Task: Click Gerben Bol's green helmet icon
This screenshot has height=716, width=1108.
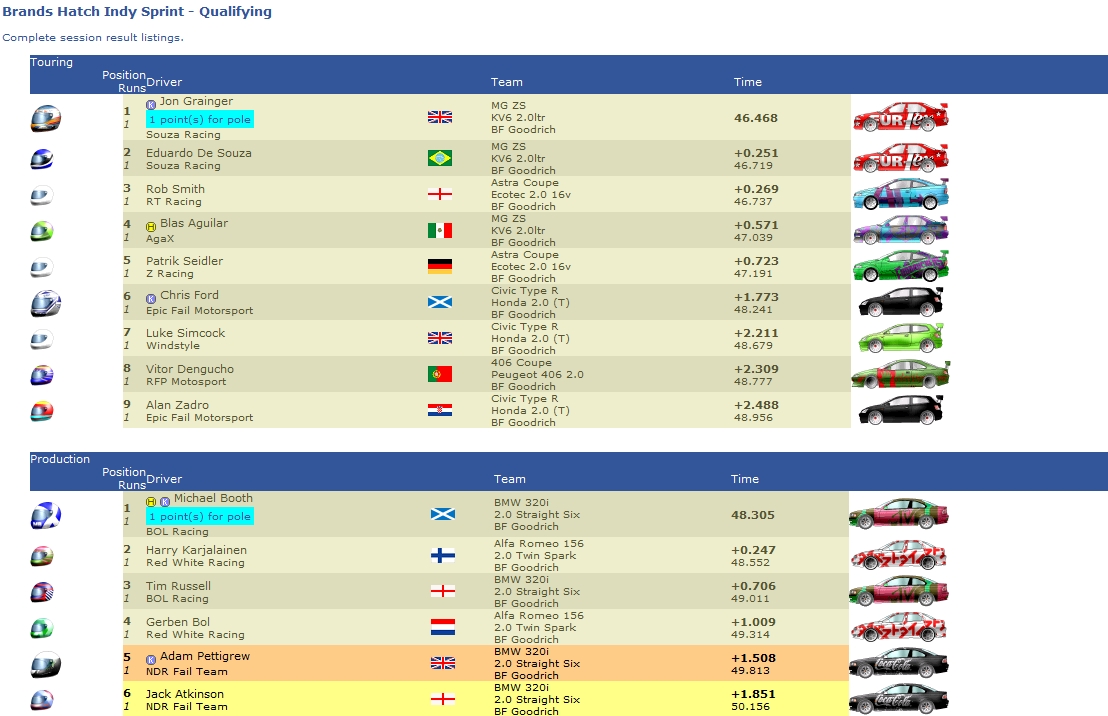Action: coord(42,628)
